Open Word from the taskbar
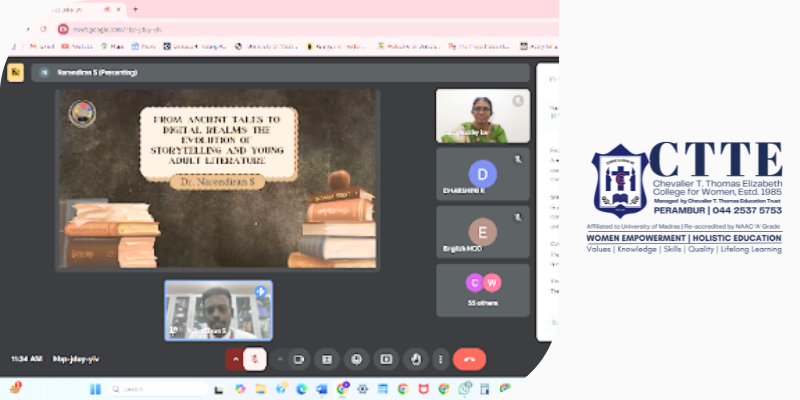The width and height of the screenshot is (800, 400). pyautogui.click(x=322, y=389)
